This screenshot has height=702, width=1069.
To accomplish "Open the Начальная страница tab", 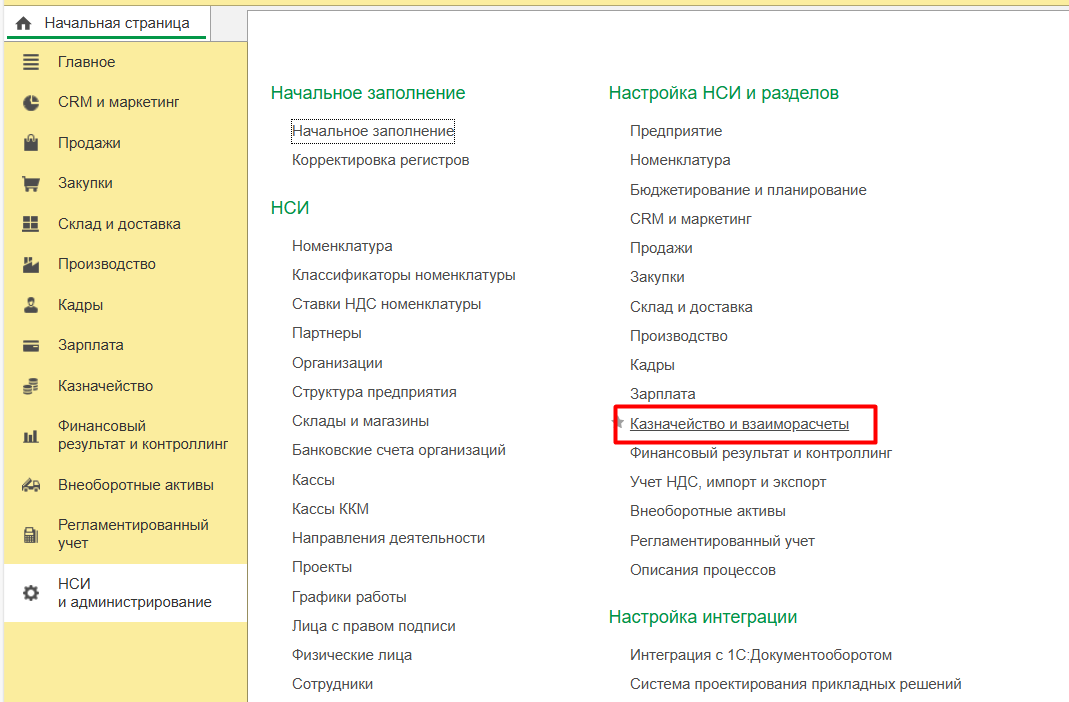I will pyautogui.click(x=104, y=22).
